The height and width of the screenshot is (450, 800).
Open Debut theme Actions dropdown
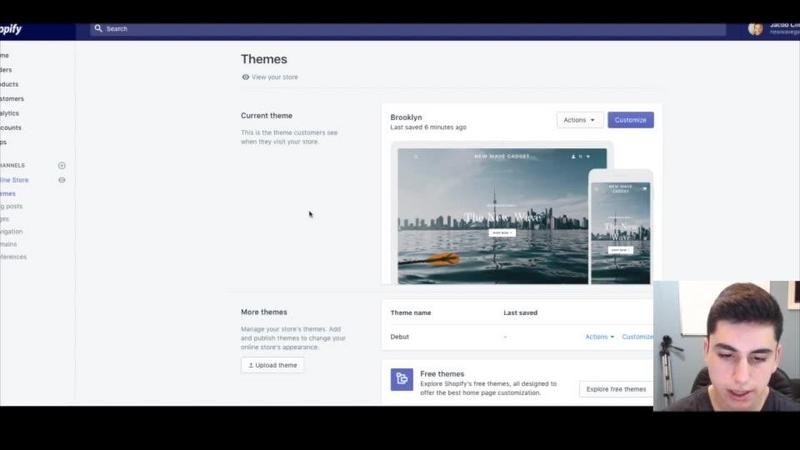[599, 337]
